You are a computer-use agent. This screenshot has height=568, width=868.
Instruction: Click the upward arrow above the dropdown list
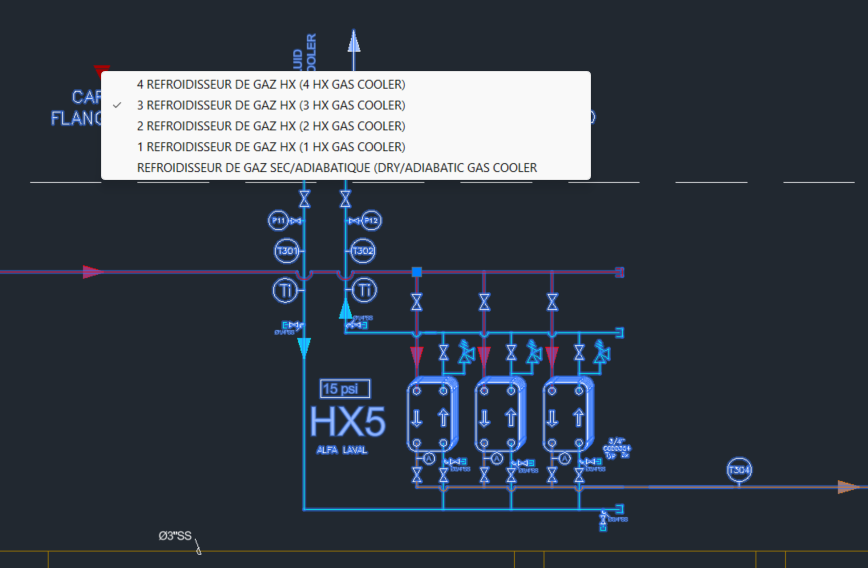click(x=354, y=42)
